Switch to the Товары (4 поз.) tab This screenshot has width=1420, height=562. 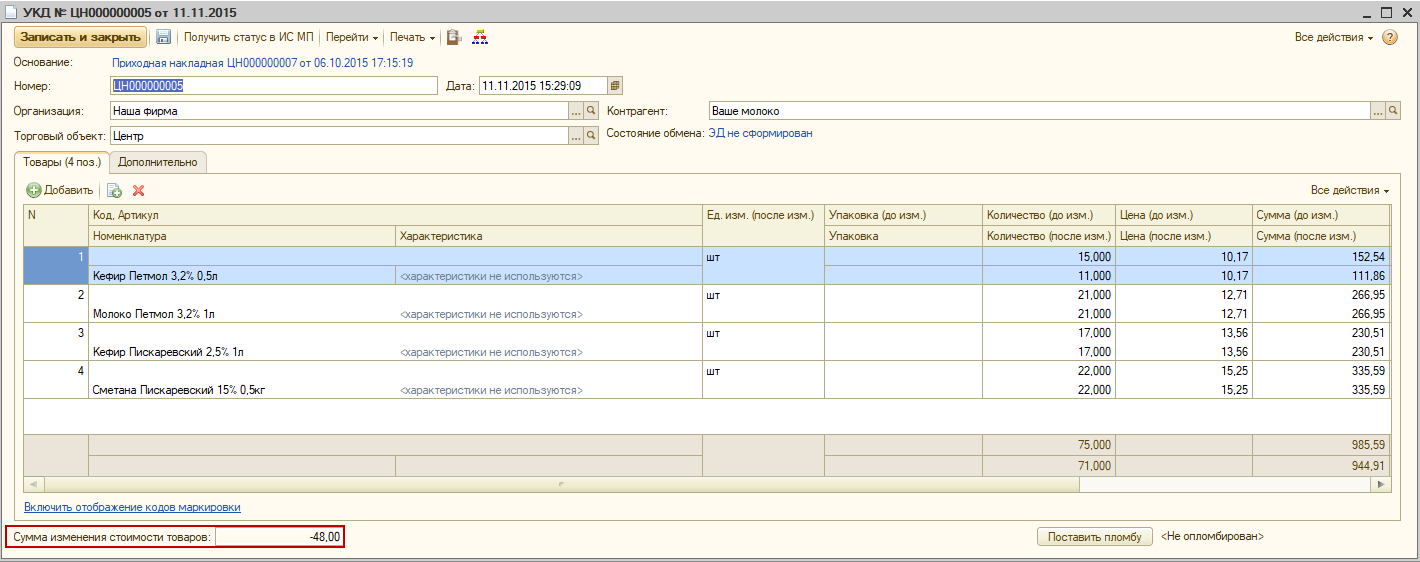[x=61, y=162]
